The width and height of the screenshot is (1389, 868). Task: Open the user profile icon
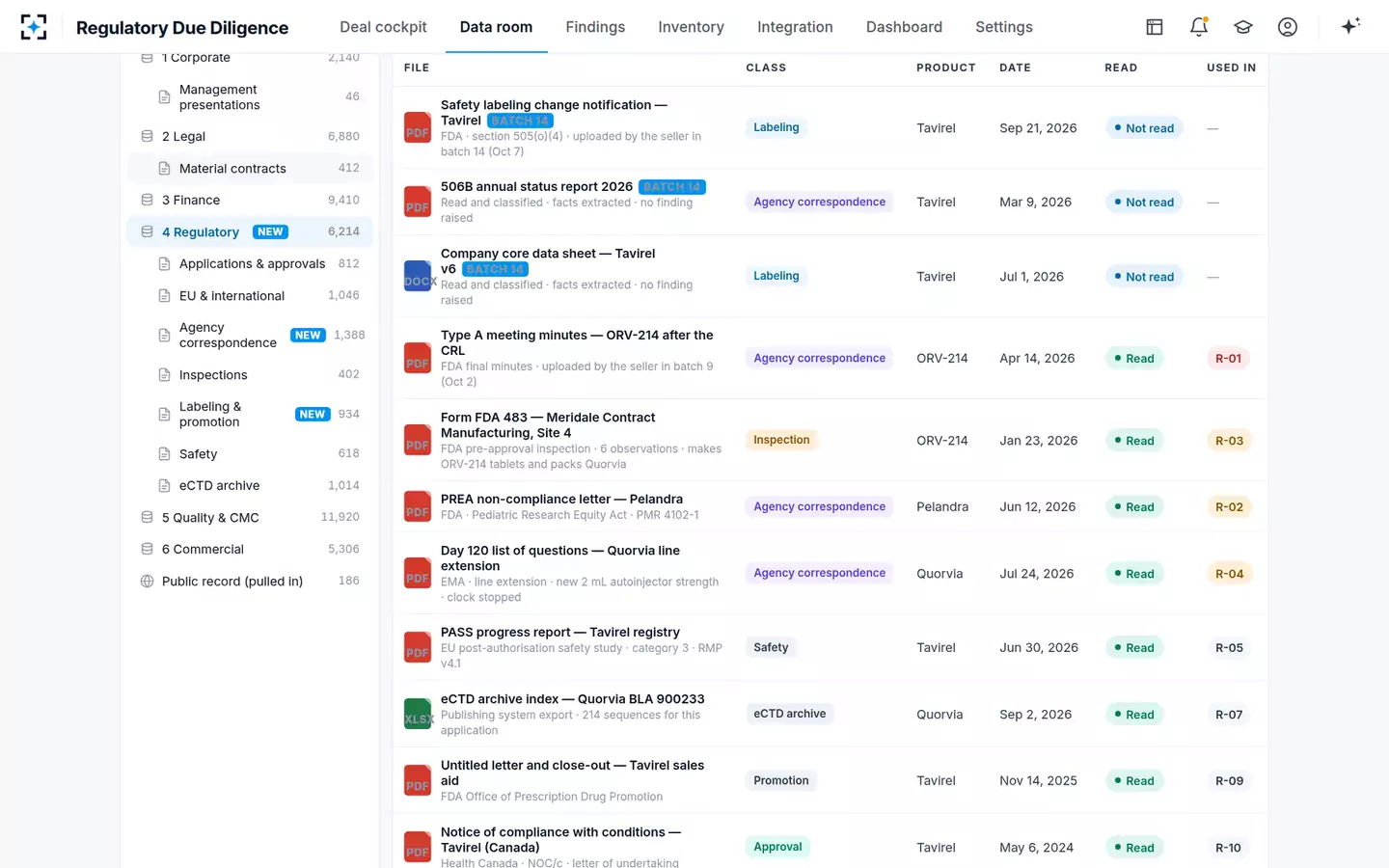click(x=1288, y=27)
